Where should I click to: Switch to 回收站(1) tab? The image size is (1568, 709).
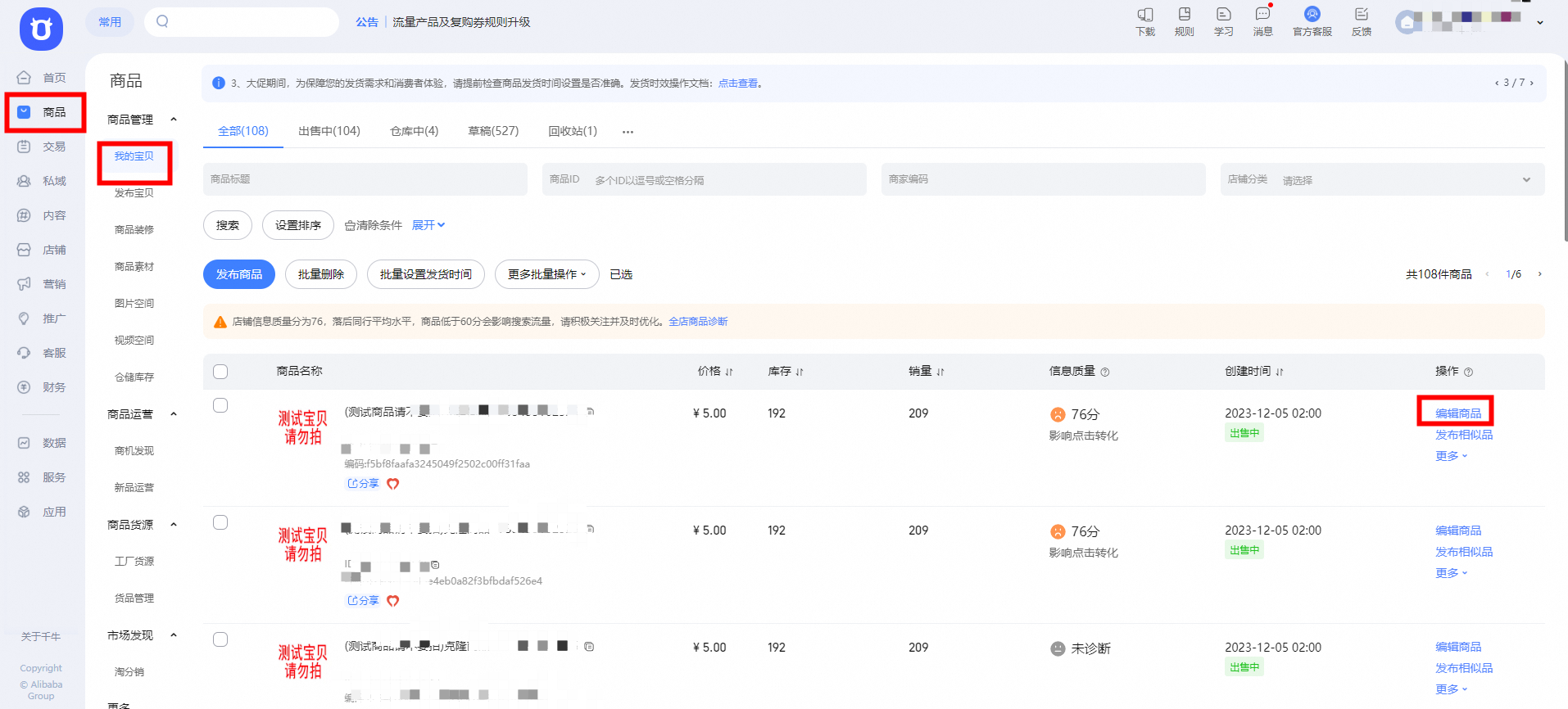pyautogui.click(x=573, y=131)
